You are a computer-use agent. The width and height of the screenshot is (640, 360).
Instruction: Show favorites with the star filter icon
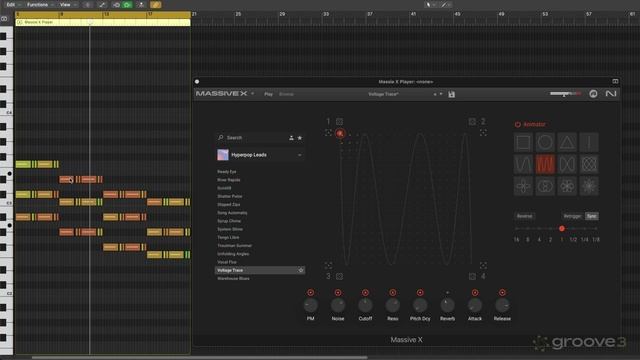point(300,138)
